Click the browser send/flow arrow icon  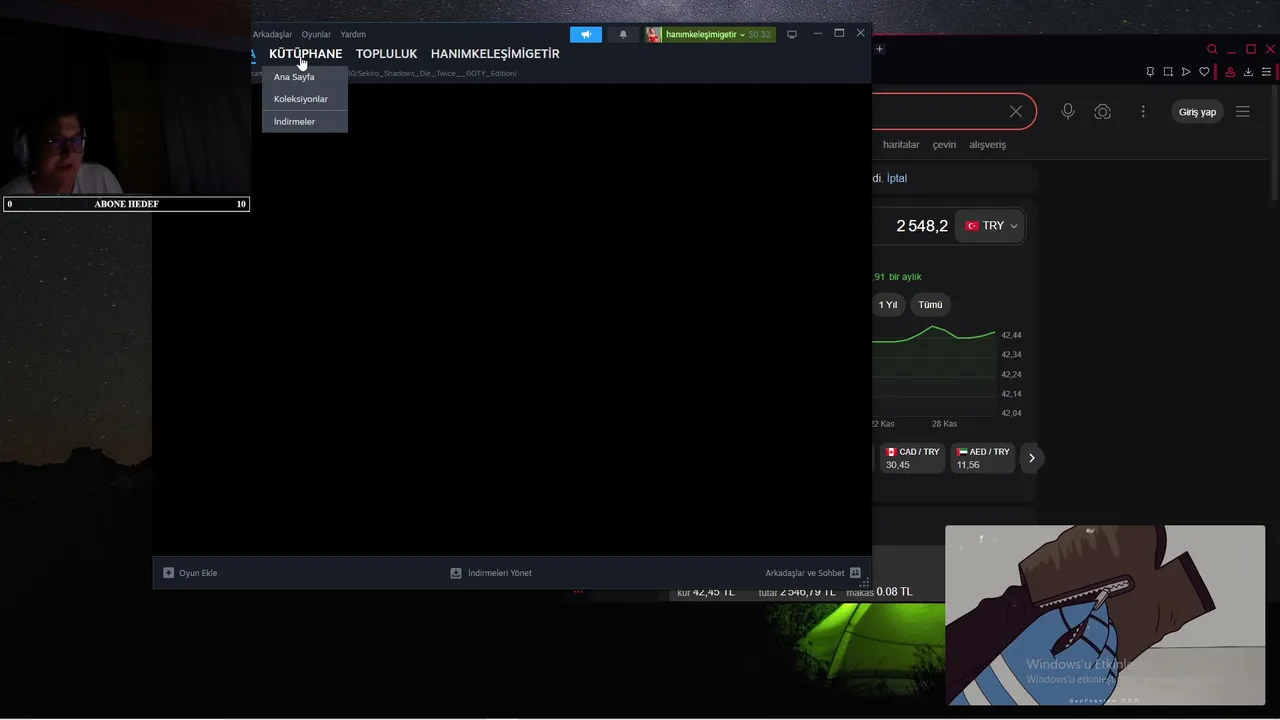point(1186,72)
